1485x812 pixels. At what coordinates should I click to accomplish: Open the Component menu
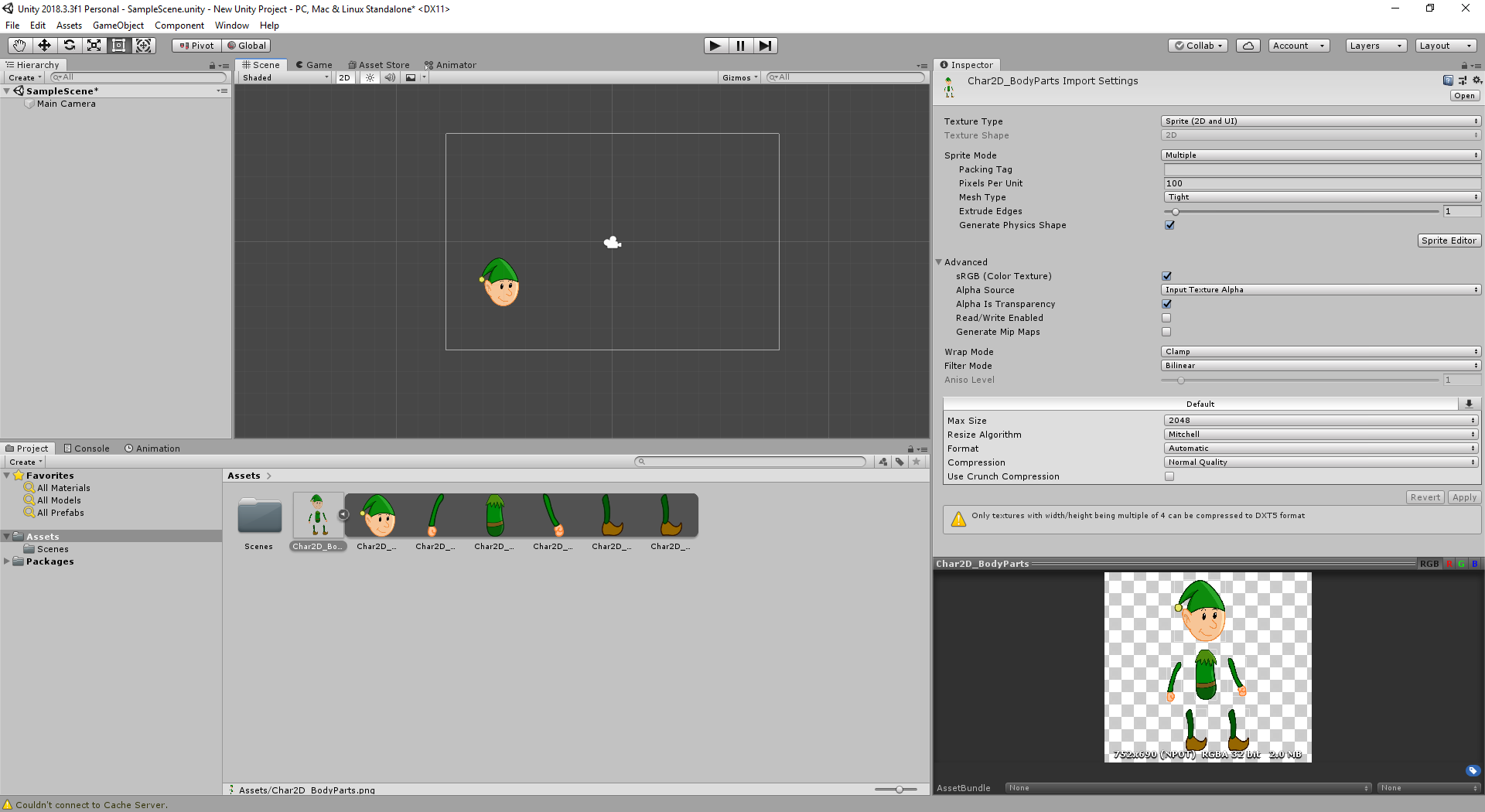pos(179,25)
